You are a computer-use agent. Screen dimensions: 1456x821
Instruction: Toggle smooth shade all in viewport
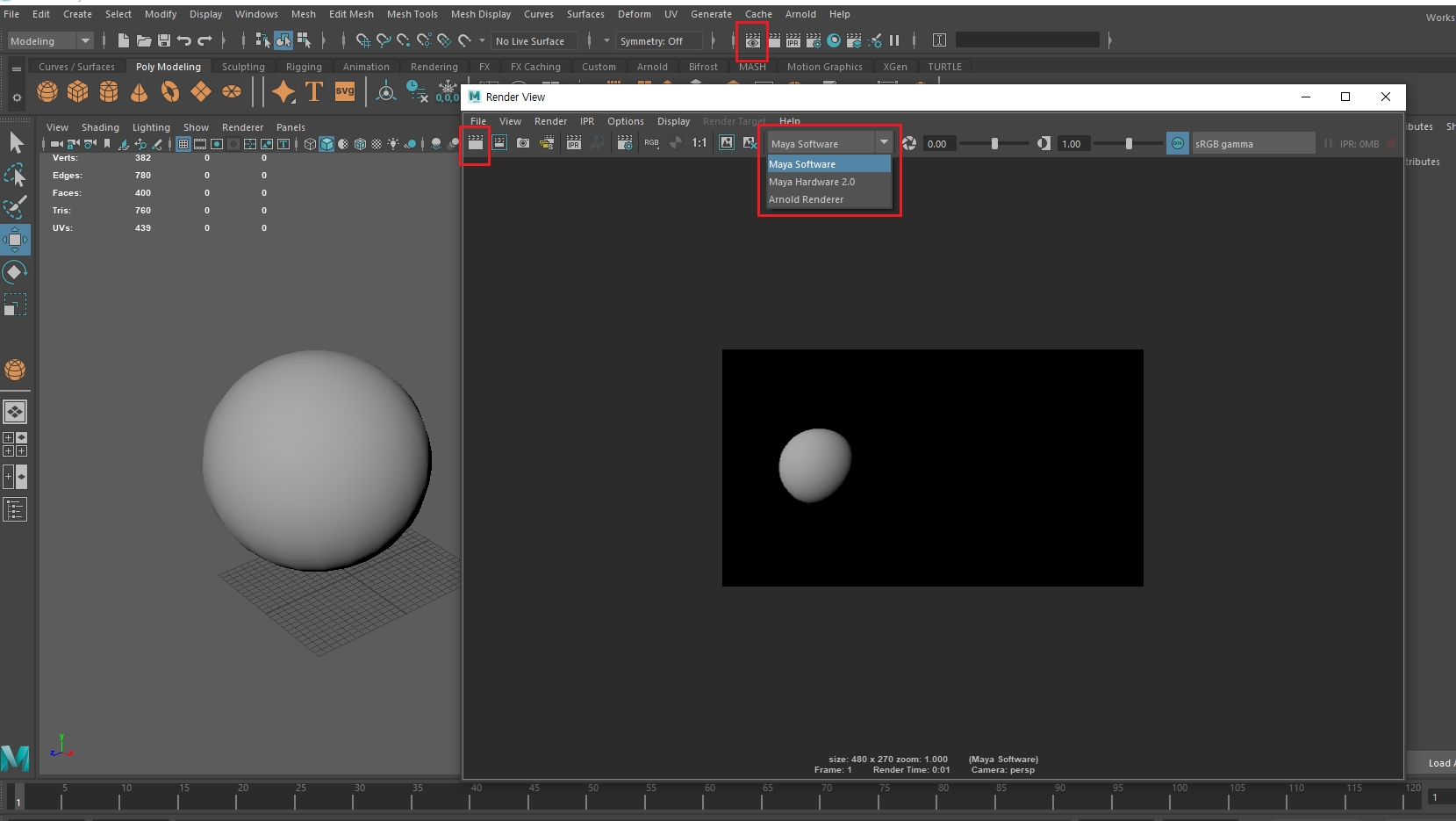[x=326, y=144]
